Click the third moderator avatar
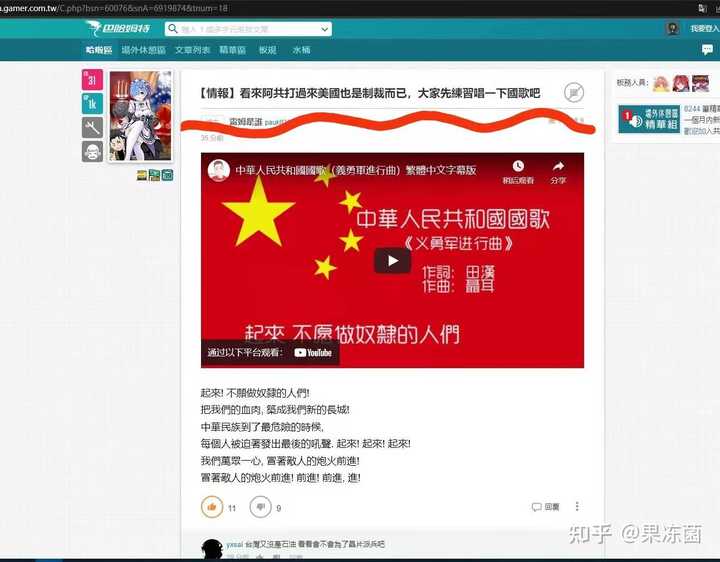Screen dimensions: 720x562 point(700,83)
